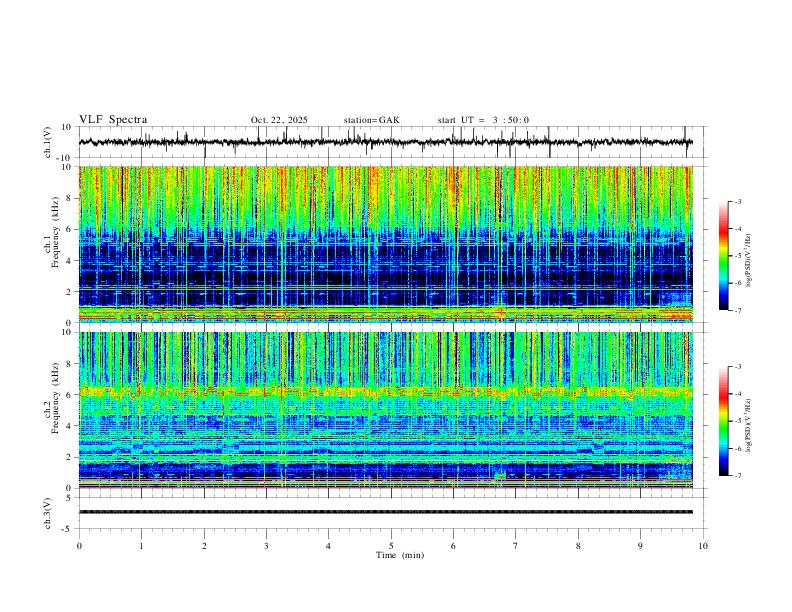Click the upper log(PSD) colorbar label
Image resolution: width=792 pixels, height=612 pixels.
pos(748,261)
